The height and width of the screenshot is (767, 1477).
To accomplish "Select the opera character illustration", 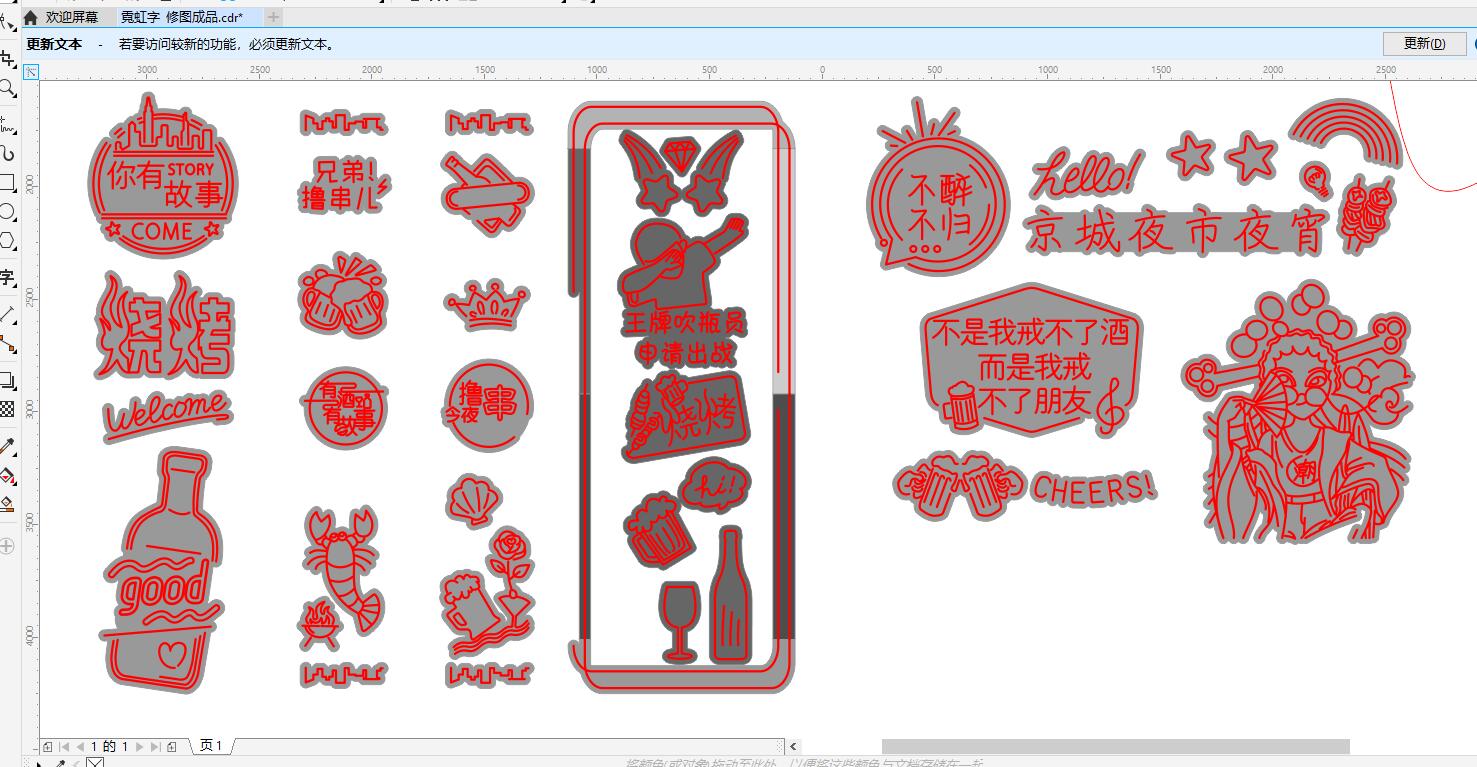I will click(x=1299, y=412).
